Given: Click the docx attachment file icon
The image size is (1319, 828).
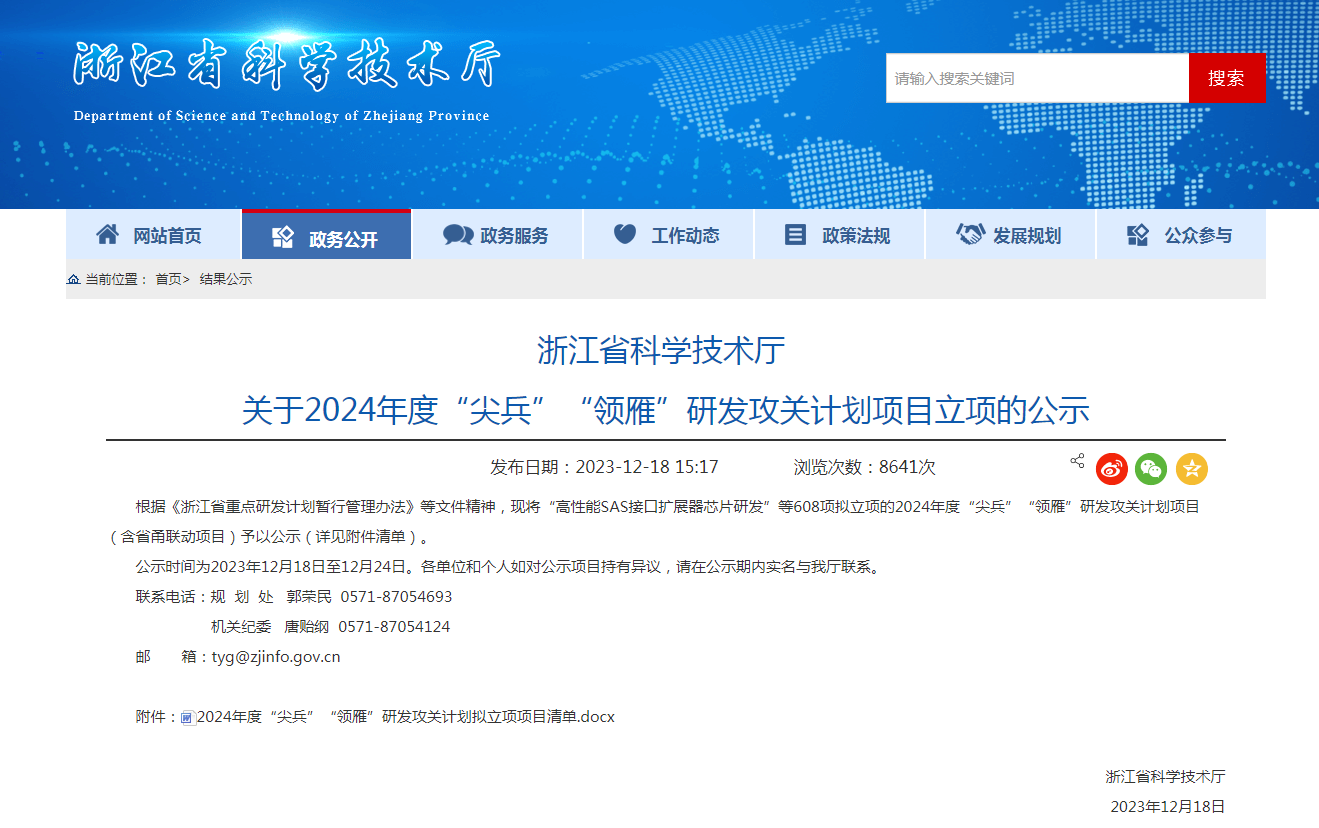Looking at the screenshot, I should 187,718.
